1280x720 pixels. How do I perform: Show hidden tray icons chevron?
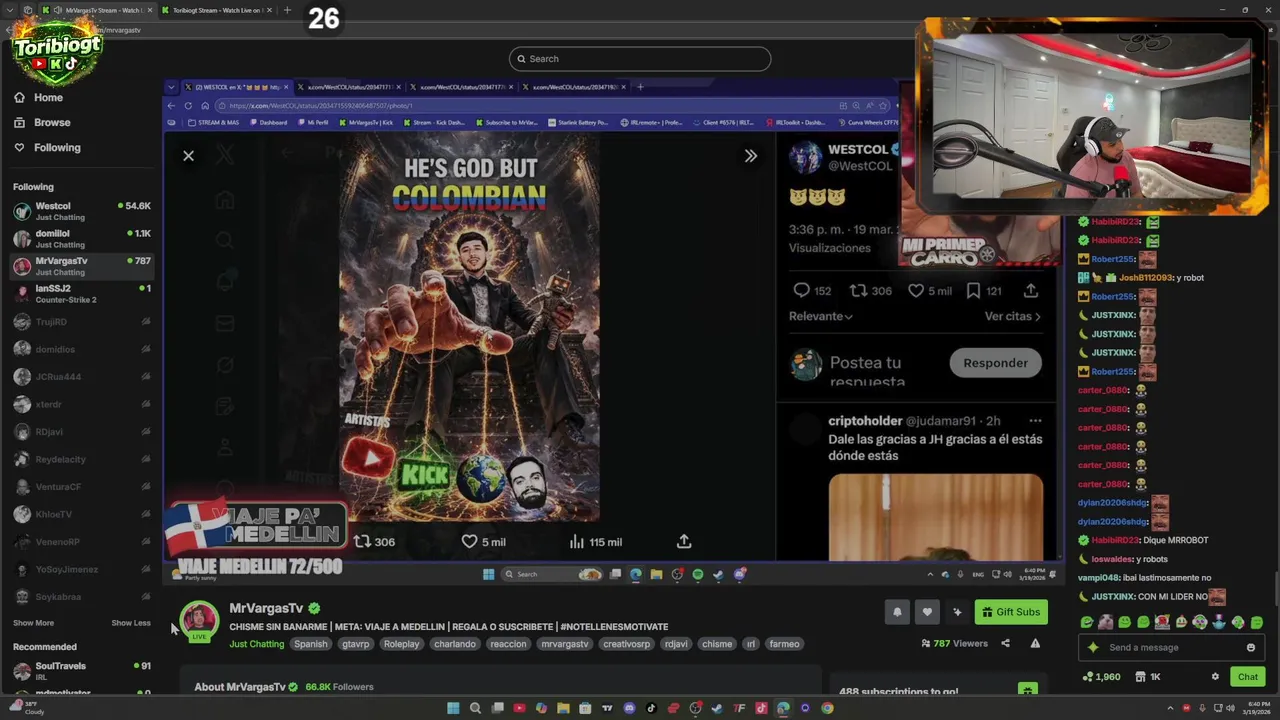(1171, 709)
